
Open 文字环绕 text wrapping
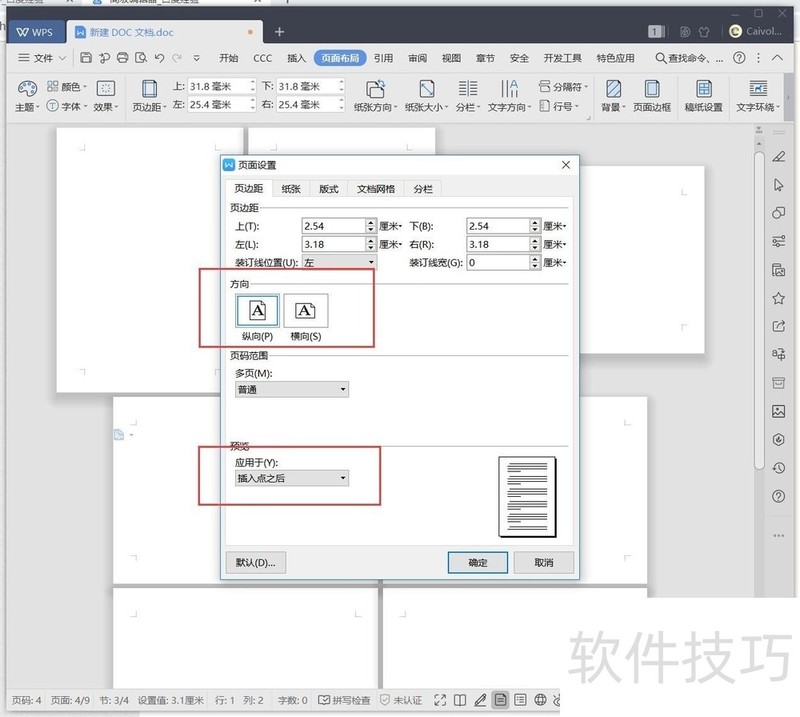(758, 95)
